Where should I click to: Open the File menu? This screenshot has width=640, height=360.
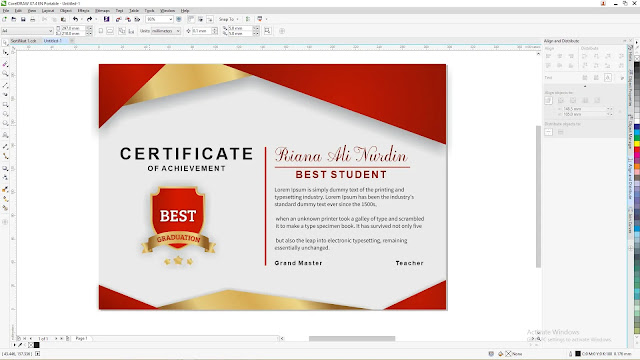[x=6, y=11]
